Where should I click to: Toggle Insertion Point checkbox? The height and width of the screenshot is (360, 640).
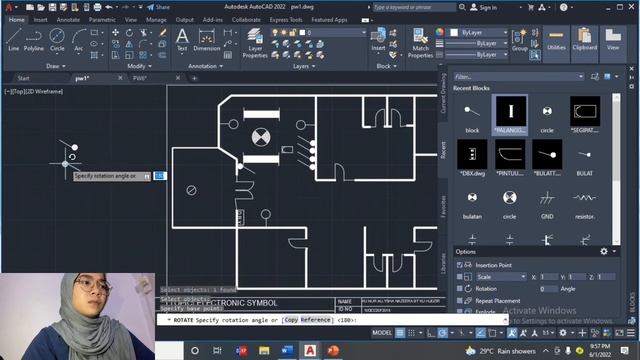click(459, 265)
